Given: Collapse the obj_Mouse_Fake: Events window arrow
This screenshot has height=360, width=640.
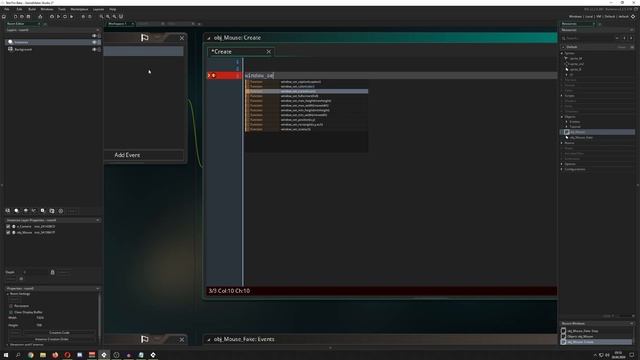Looking at the screenshot, I should point(209,340).
